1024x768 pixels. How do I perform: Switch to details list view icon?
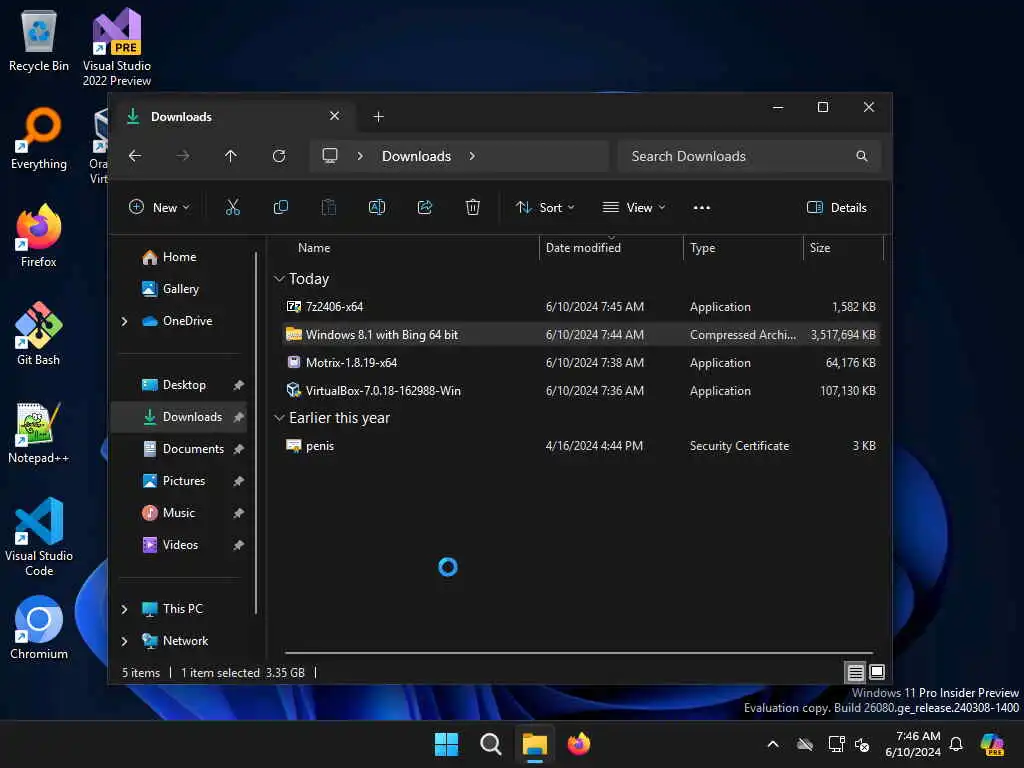[x=856, y=672]
